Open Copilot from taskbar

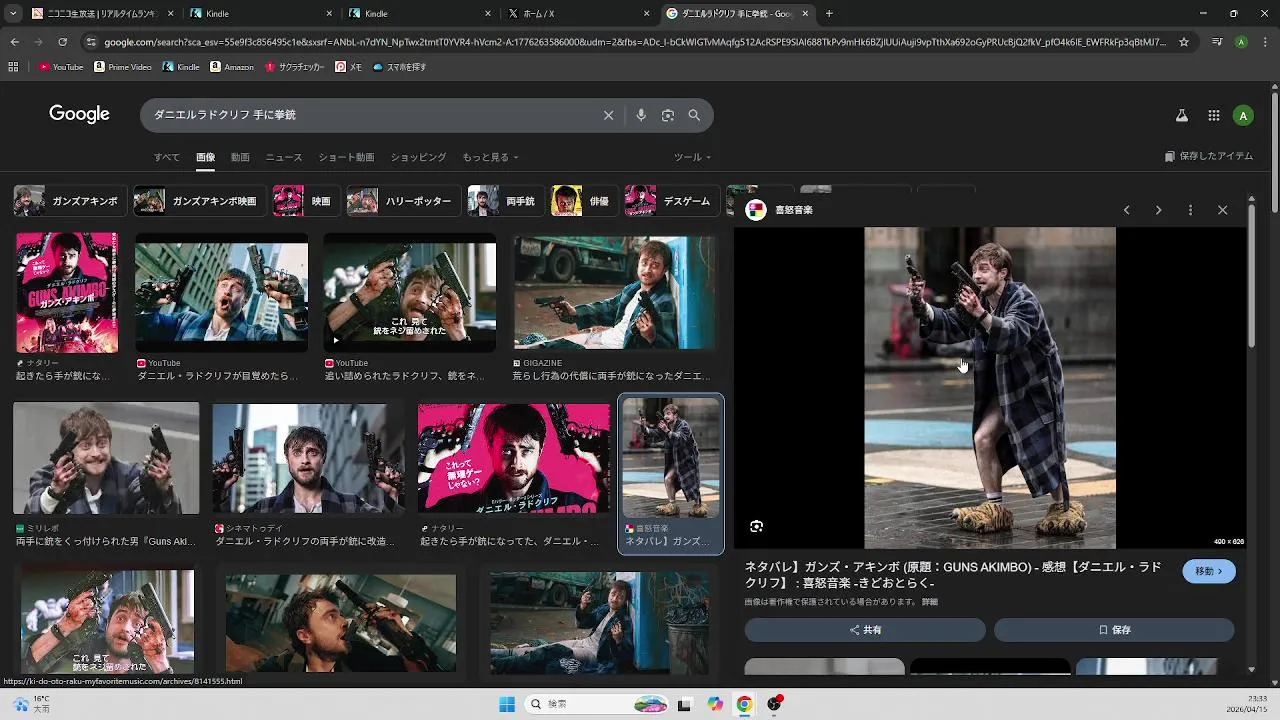[x=715, y=704]
